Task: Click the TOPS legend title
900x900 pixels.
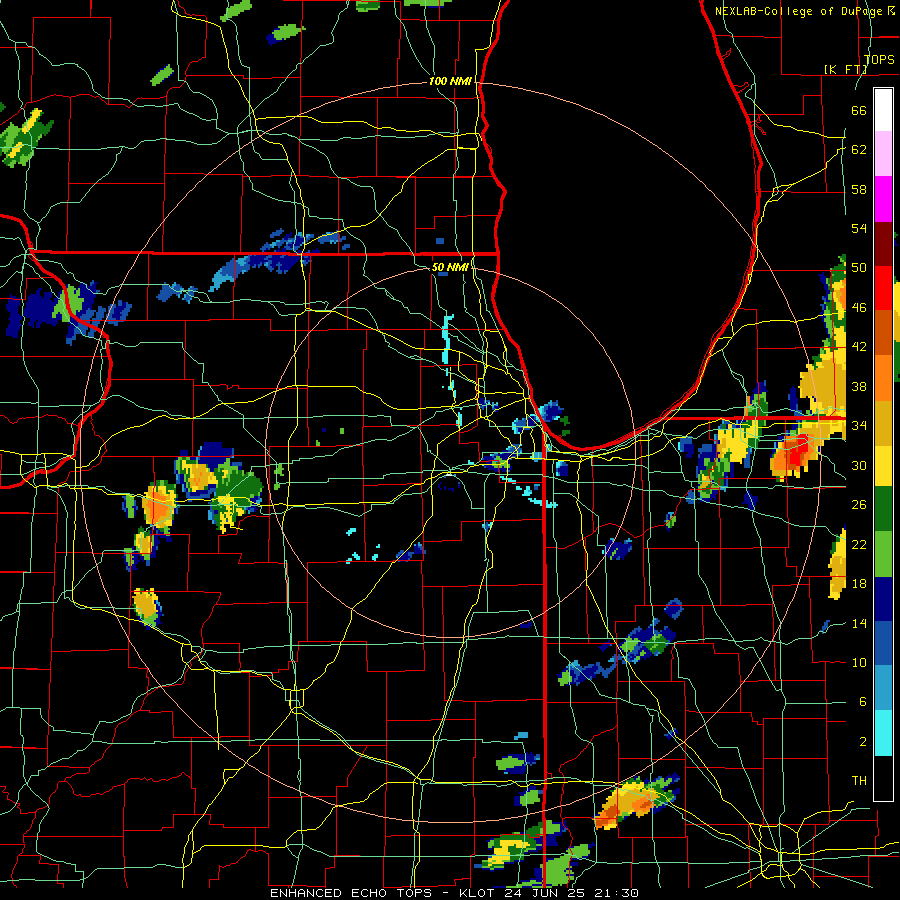Action: [879, 60]
